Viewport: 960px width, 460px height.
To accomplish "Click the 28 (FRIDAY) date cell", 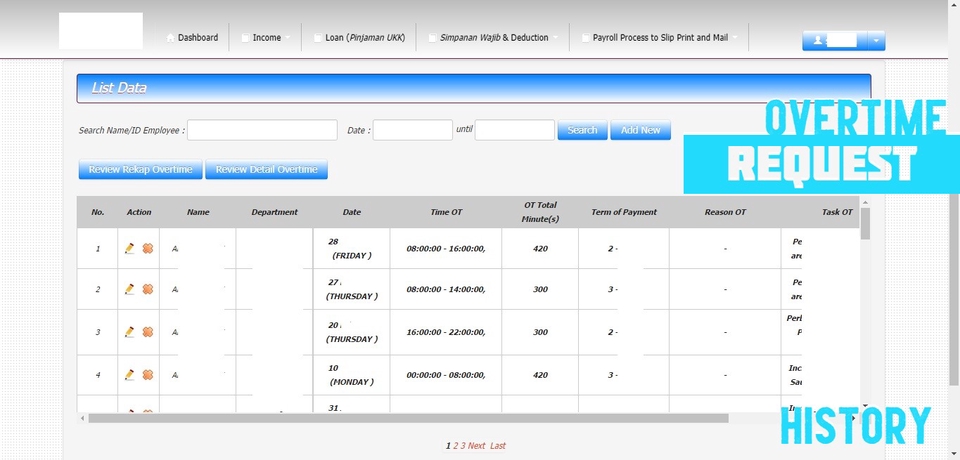I will [x=351, y=249].
